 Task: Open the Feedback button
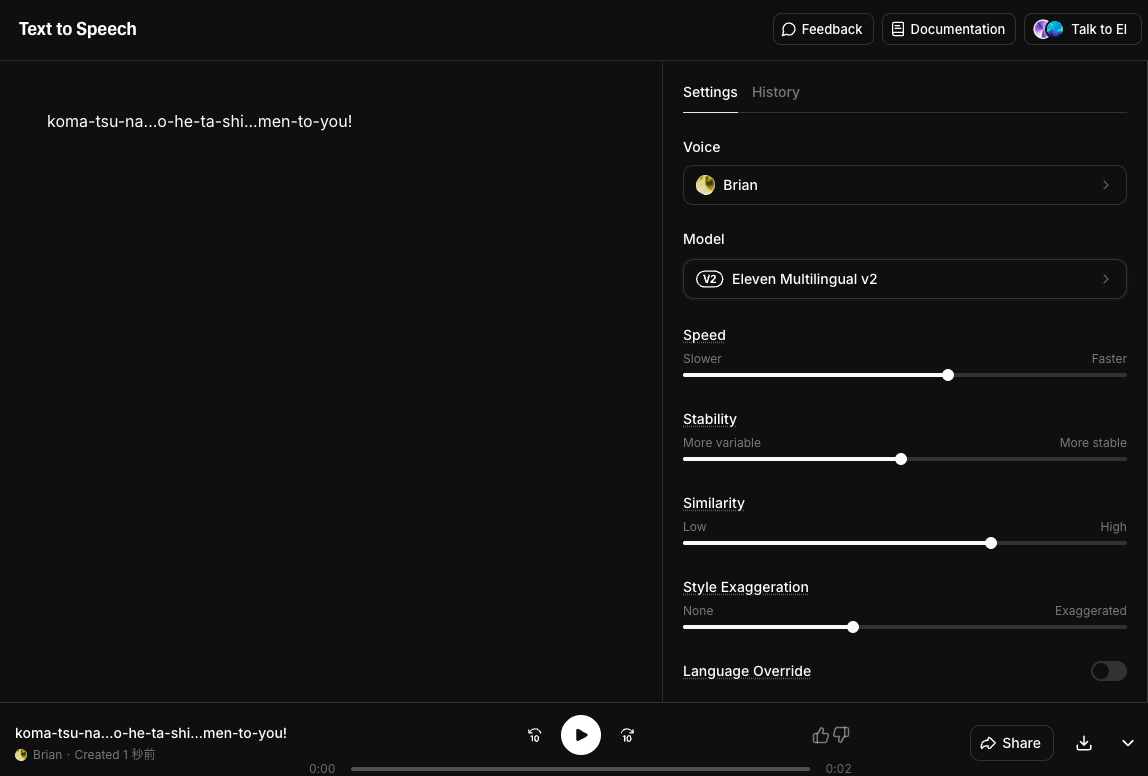[x=823, y=29]
